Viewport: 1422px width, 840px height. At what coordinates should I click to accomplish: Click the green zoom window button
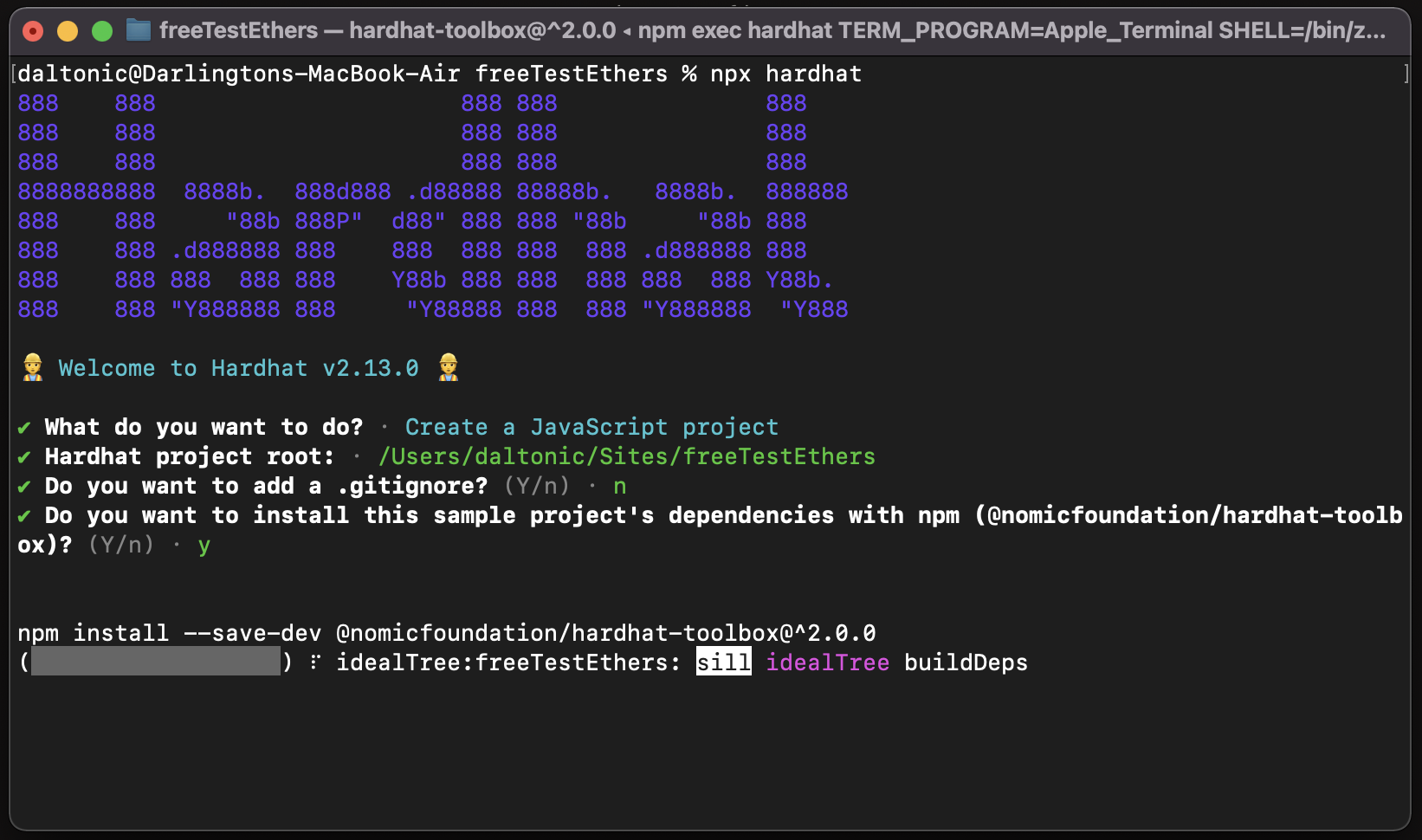click(102, 31)
